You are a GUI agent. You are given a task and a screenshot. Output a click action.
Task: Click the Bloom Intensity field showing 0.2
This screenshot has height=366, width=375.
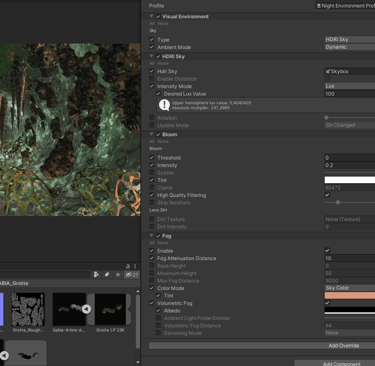350,165
